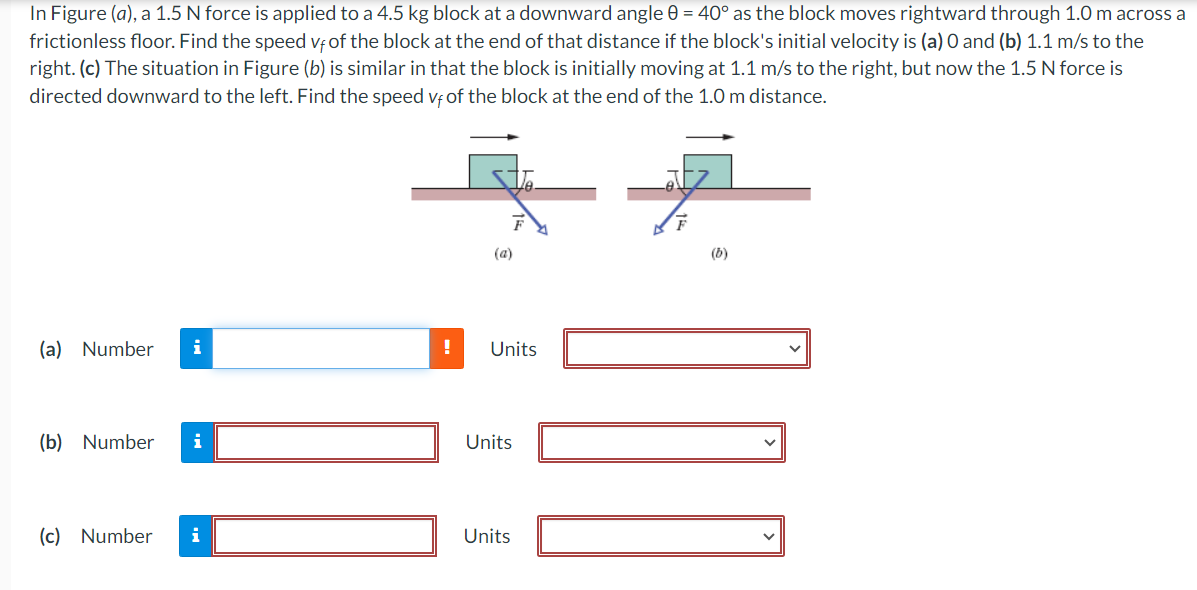Click the orange exclamation warning icon
This screenshot has width=1197, height=590.
446,348
